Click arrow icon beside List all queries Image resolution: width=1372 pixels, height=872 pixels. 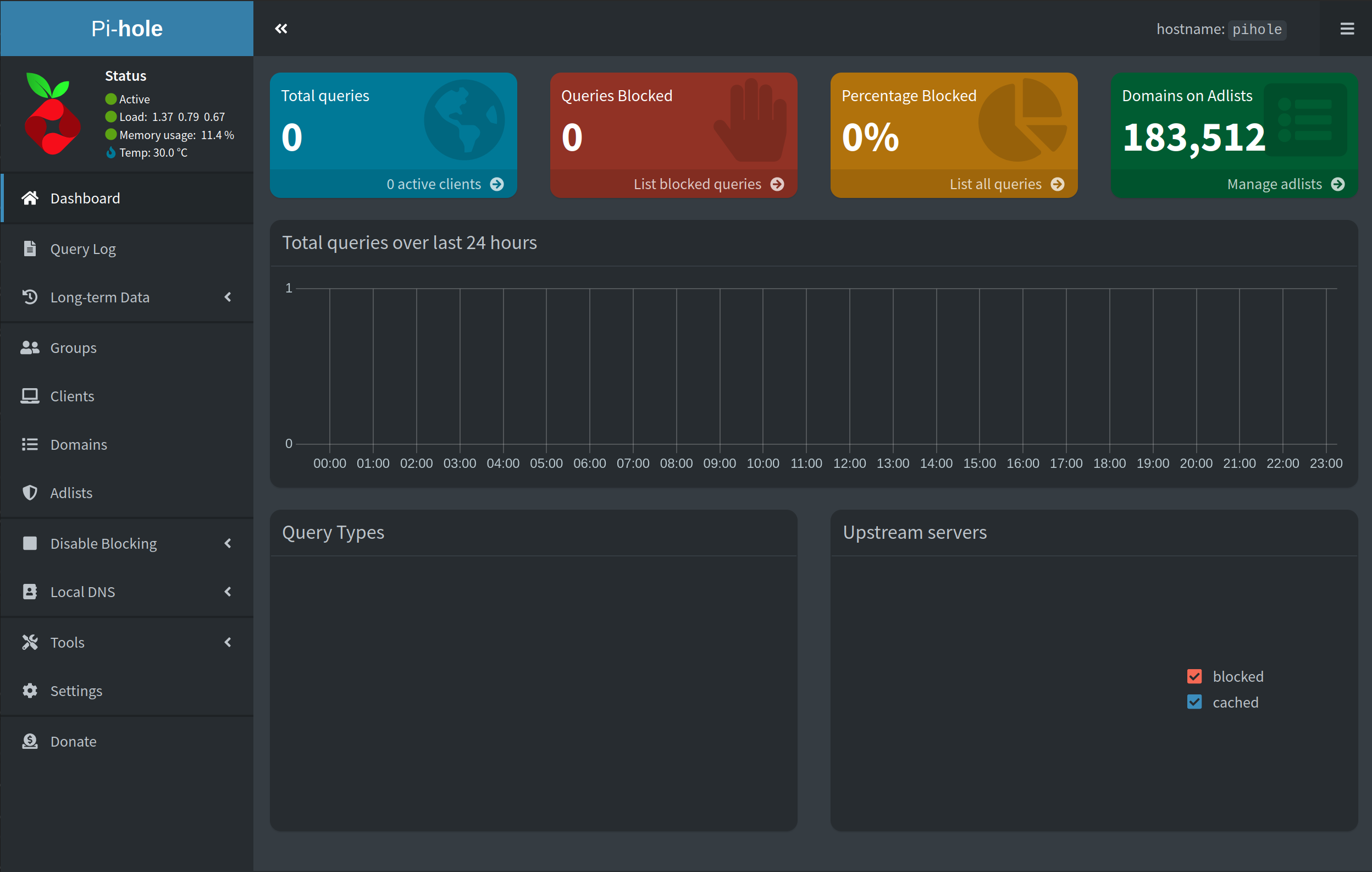click(x=1058, y=184)
